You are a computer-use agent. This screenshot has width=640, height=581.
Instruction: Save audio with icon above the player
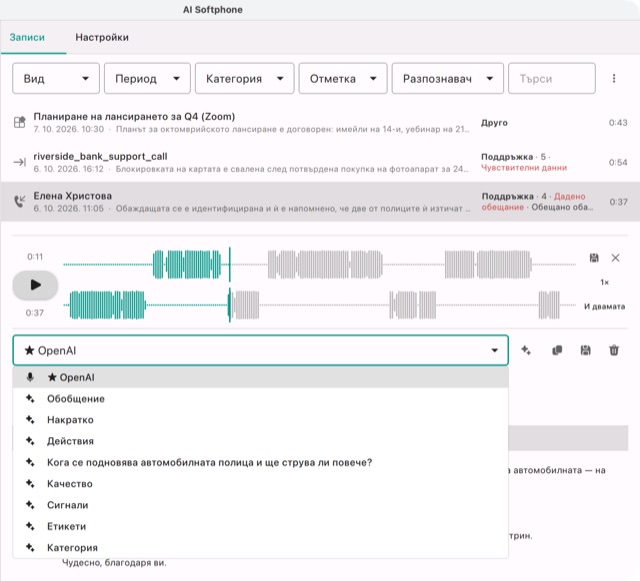594,258
